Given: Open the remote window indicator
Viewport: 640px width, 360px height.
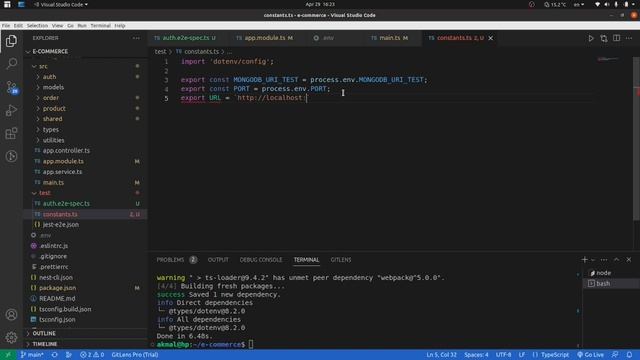Looking at the screenshot, I should click(x=8, y=355).
